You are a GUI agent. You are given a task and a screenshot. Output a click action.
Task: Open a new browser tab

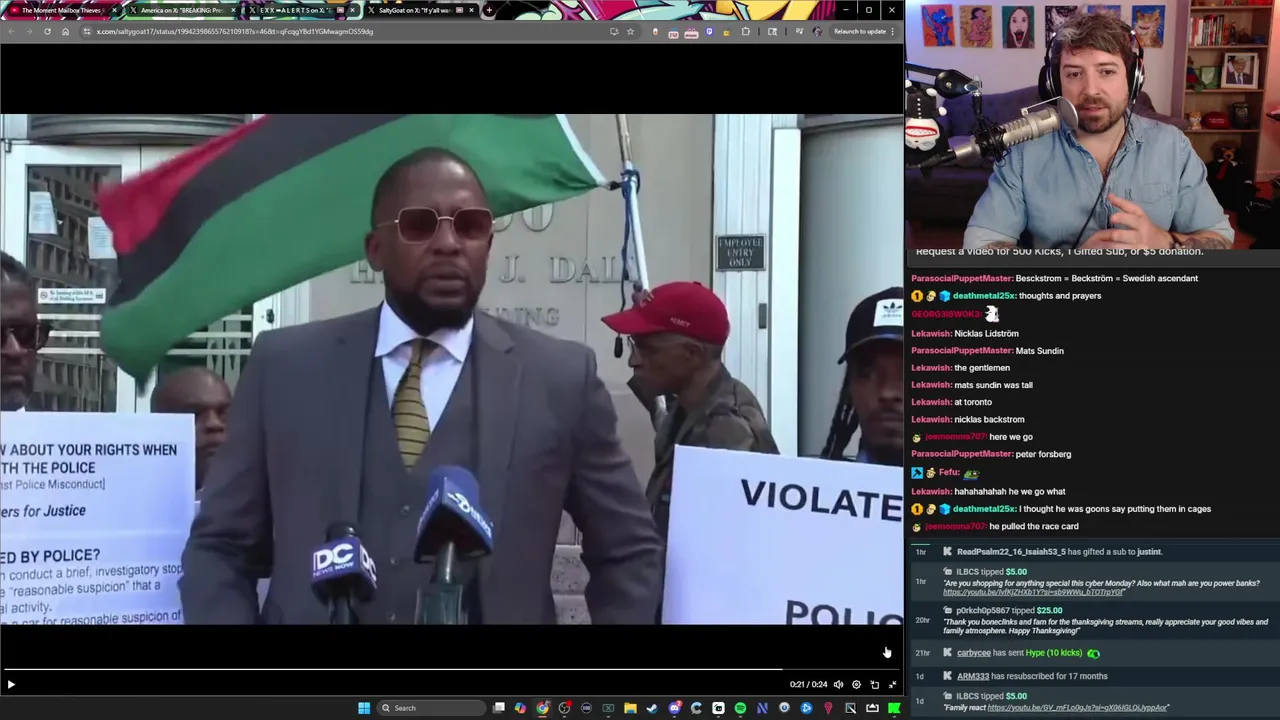488,10
